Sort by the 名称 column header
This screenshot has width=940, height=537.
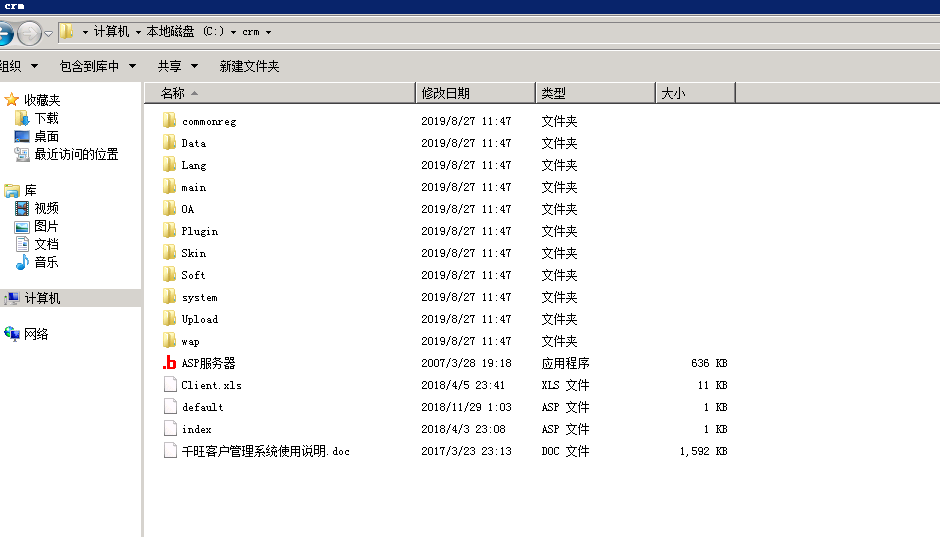pyautogui.click(x=280, y=93)
